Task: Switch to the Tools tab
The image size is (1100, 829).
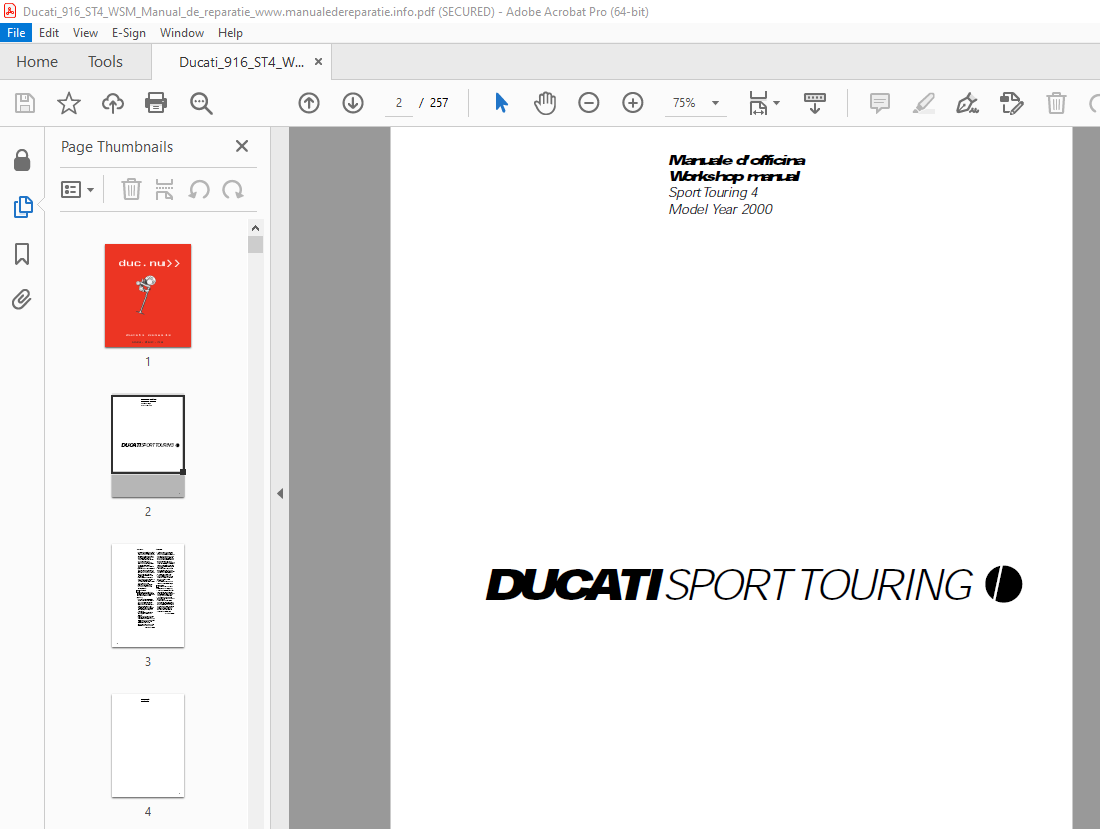Action: click(105, 62)
